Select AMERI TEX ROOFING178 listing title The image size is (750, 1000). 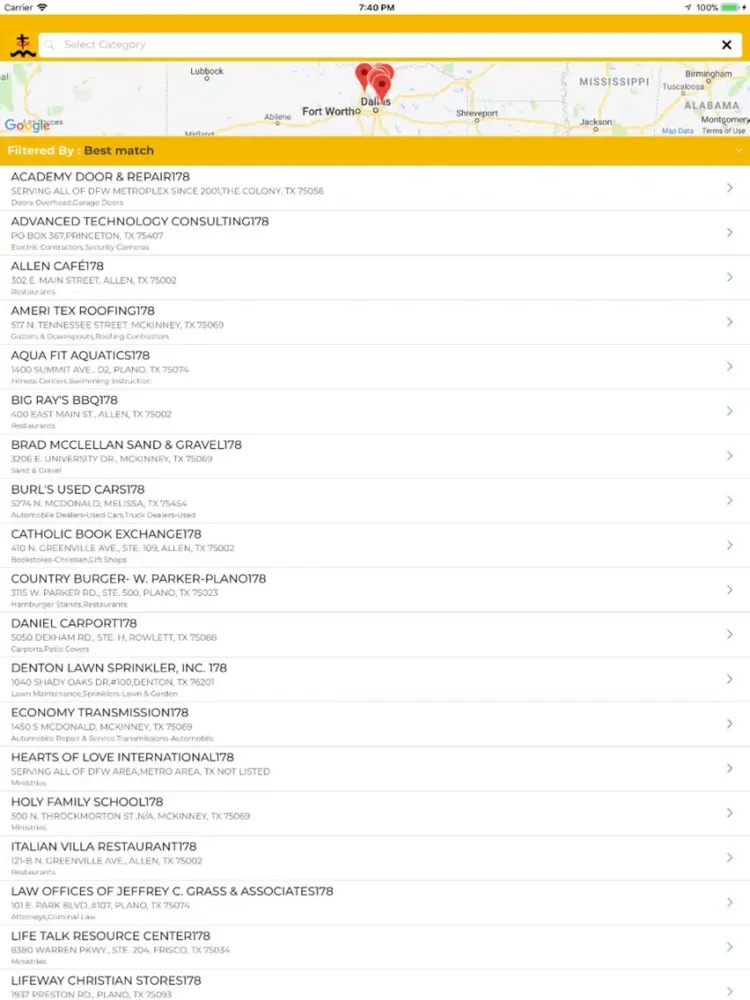click(83, 311)
